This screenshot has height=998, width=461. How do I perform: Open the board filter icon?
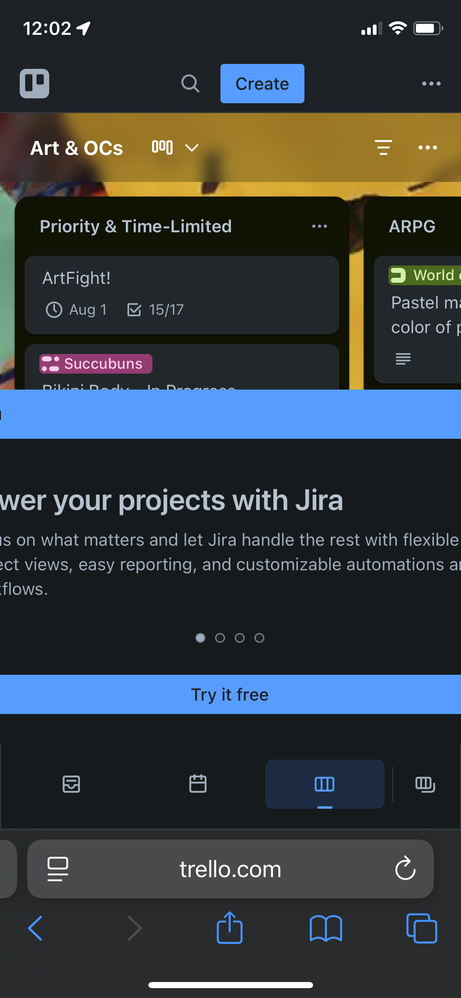tap(383, 148)
